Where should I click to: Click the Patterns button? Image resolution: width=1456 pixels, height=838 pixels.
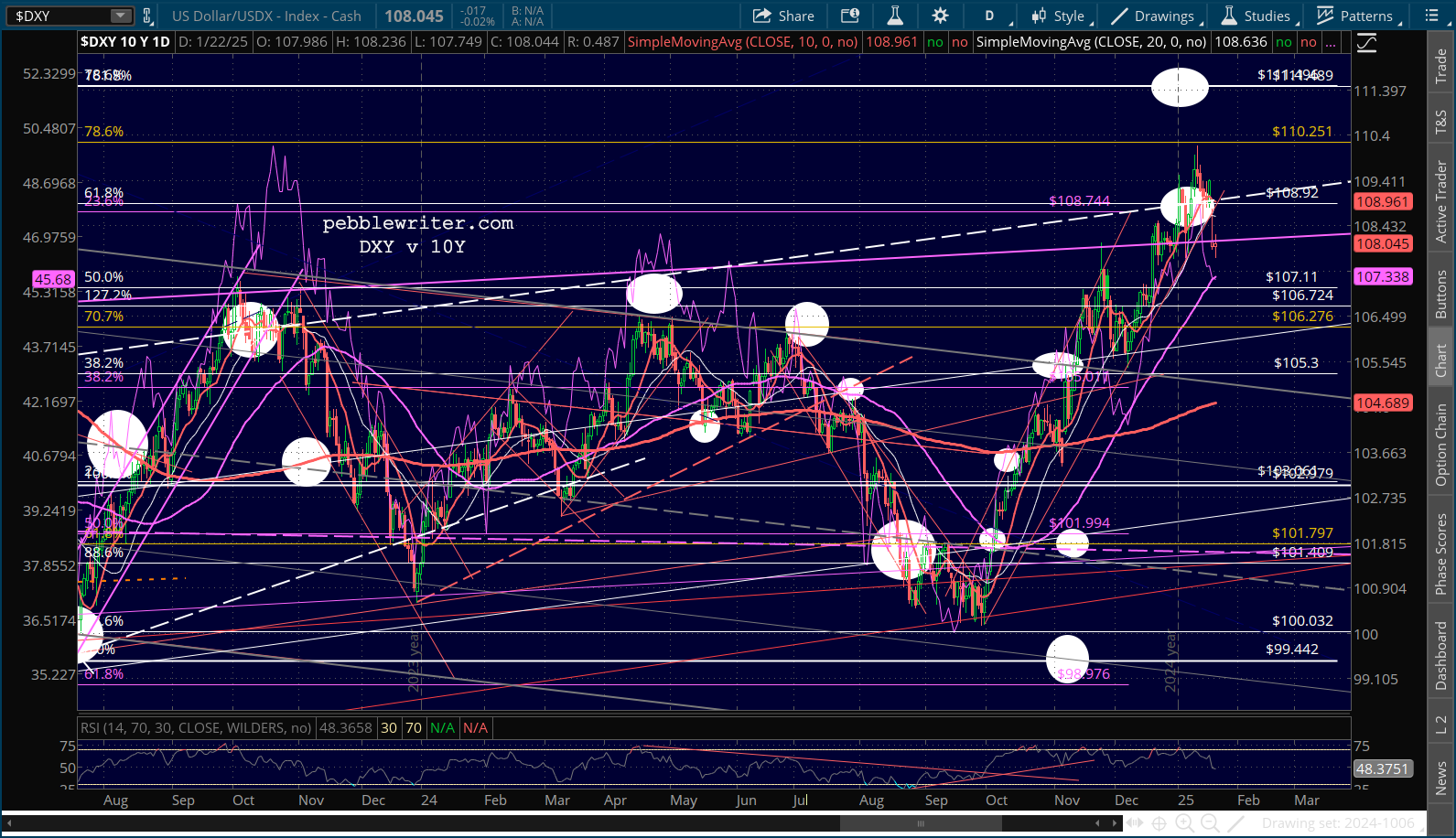coord(1355,16)
